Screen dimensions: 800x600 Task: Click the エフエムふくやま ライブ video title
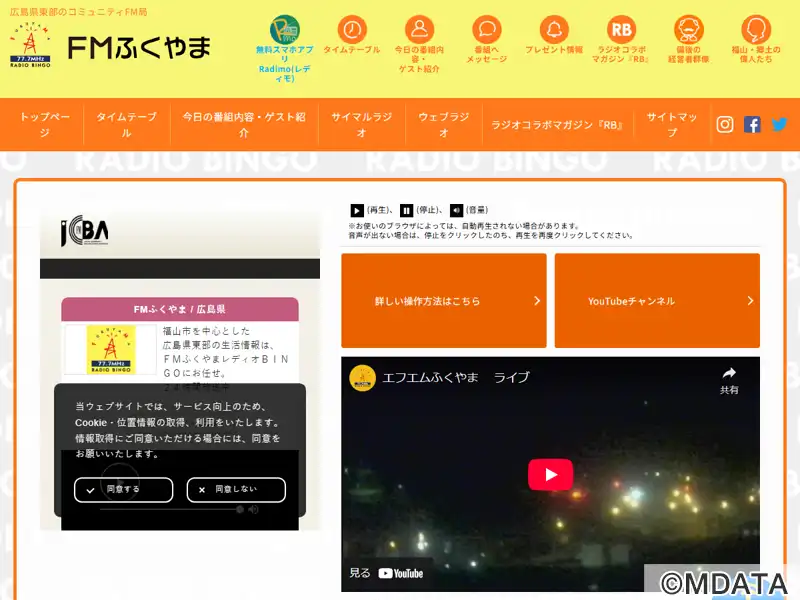(x=456, y=378)
